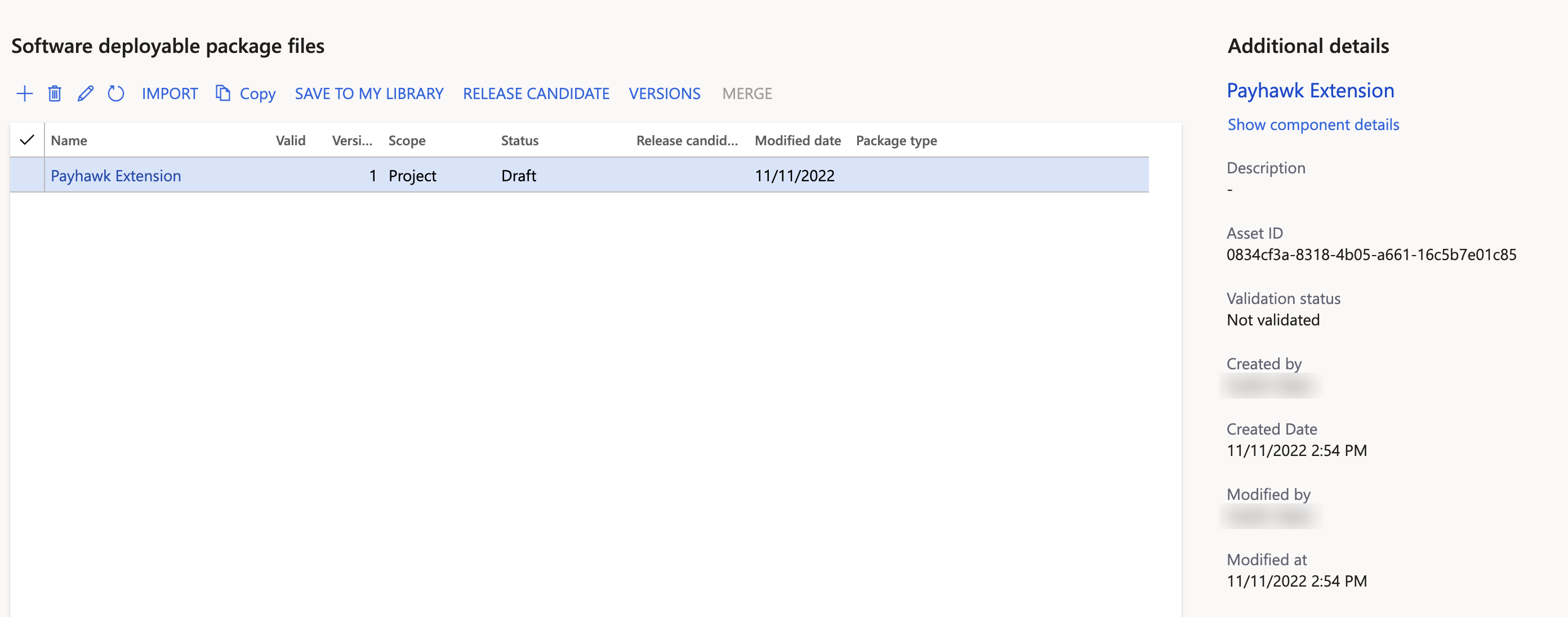Click the Modified at timestamp value

1297,581
